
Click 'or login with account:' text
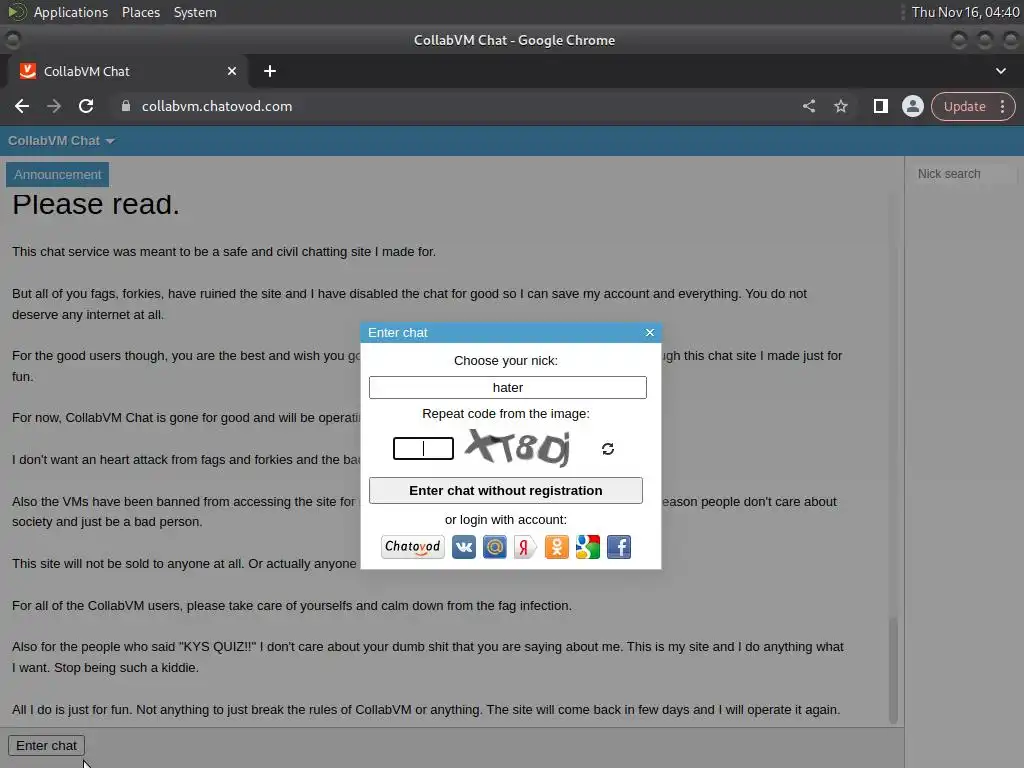coord(505,519)
